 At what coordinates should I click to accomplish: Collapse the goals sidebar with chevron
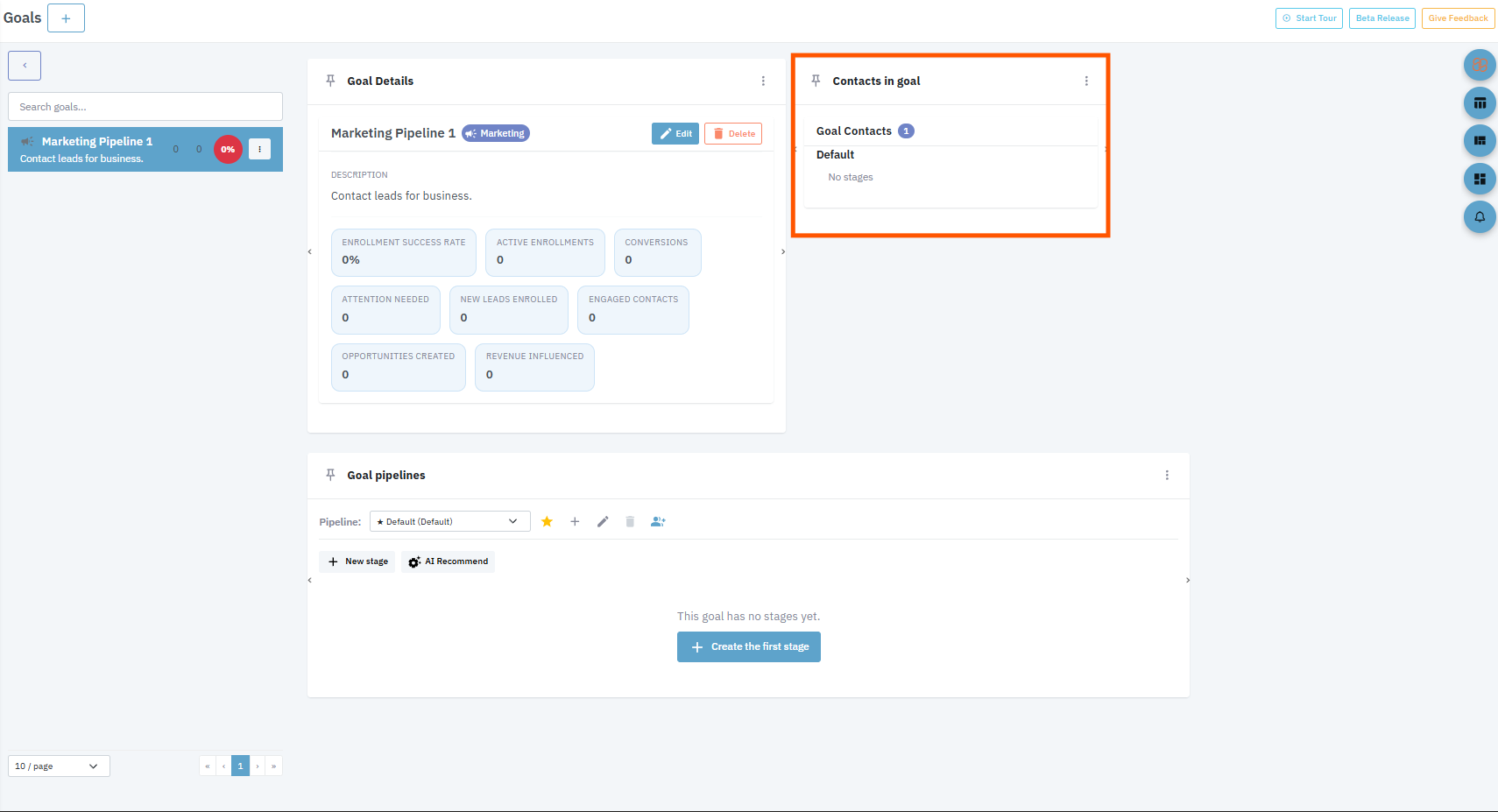pos(25,66)
